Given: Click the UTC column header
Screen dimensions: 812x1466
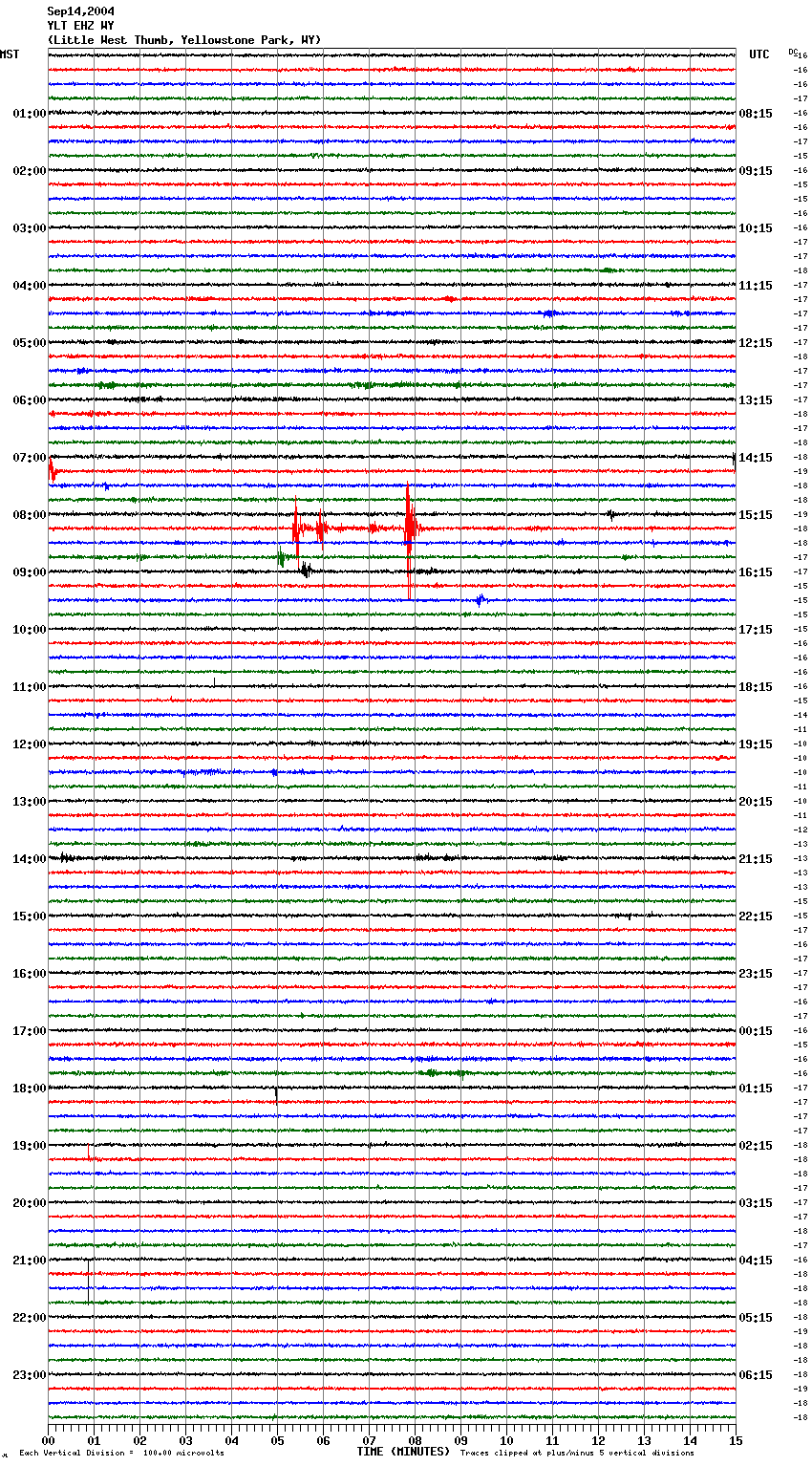Looking at the screenshot, I should click(x=759, y=54).
